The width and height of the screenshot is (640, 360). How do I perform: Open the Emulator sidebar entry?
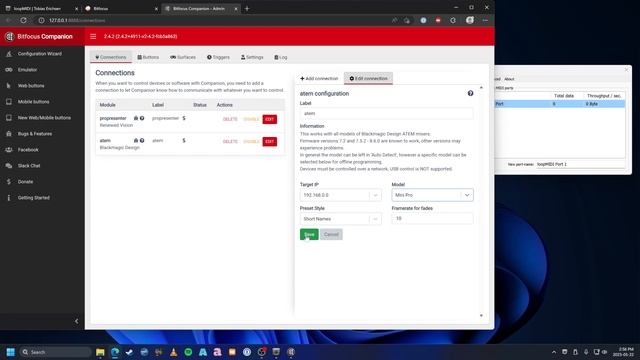[27, 70]
